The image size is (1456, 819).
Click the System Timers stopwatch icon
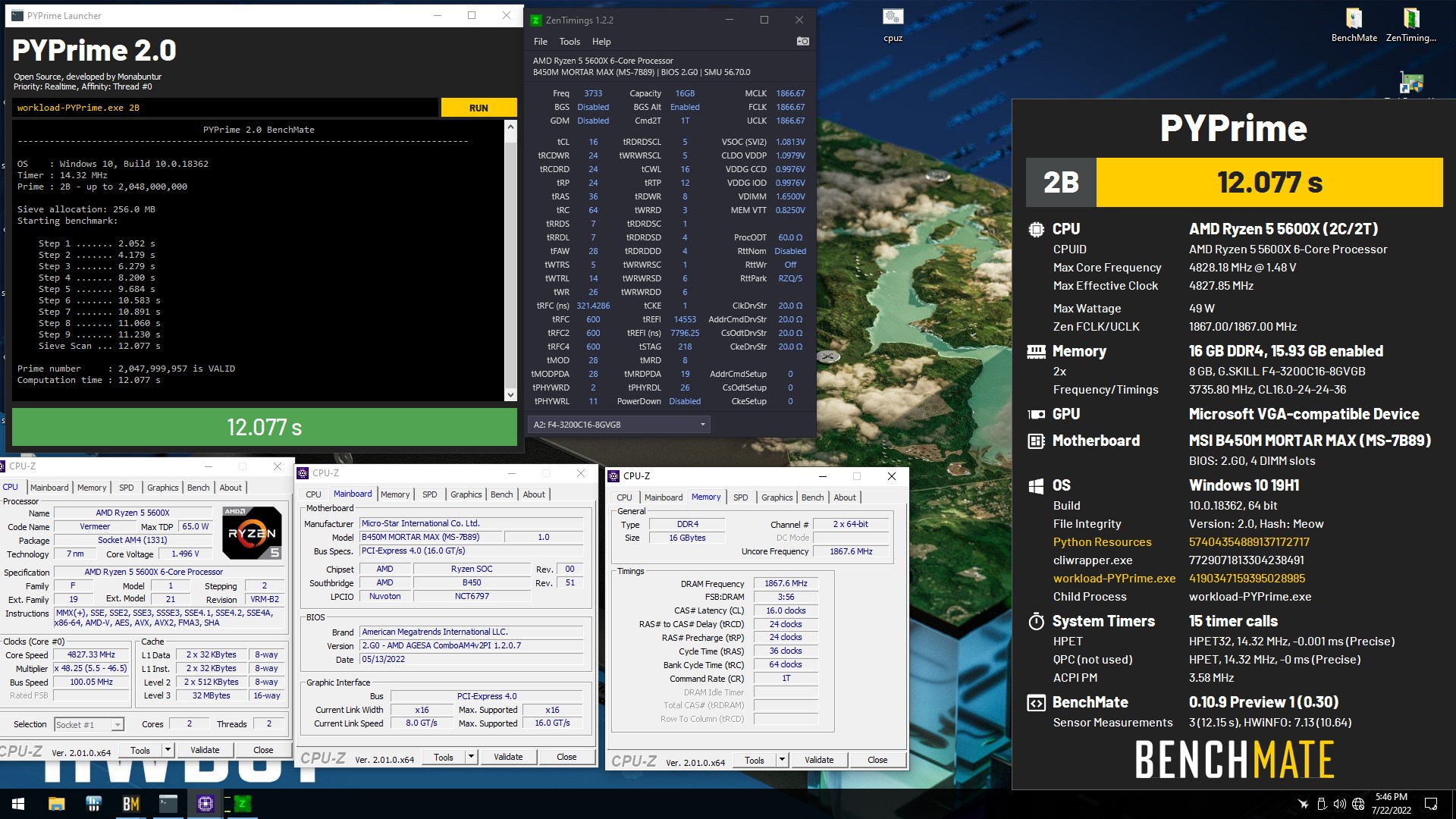(x=1036, y=621)
